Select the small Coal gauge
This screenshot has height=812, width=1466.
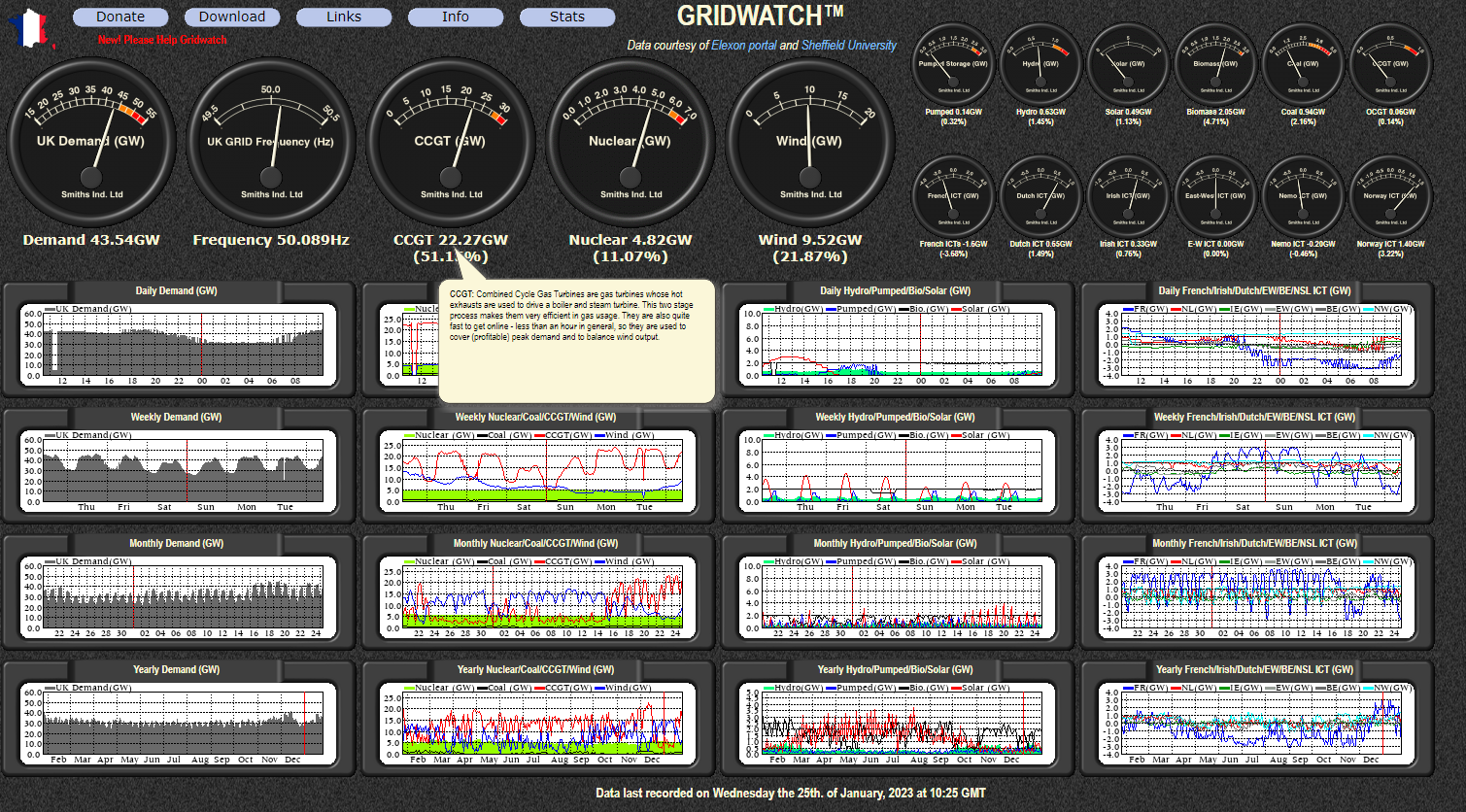1304,63
